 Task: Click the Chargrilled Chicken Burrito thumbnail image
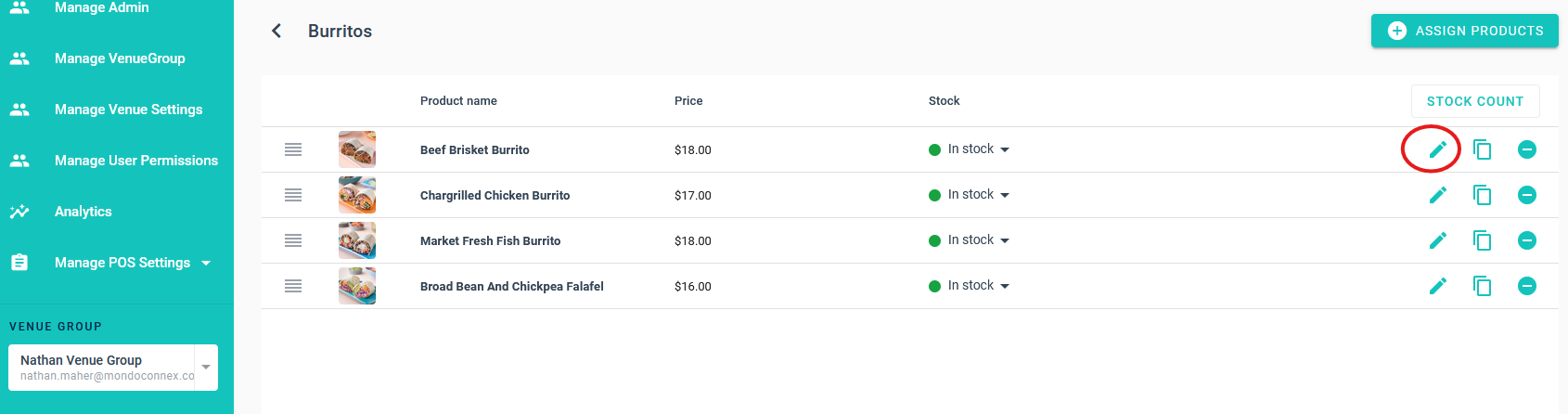[x=357, y=195]
